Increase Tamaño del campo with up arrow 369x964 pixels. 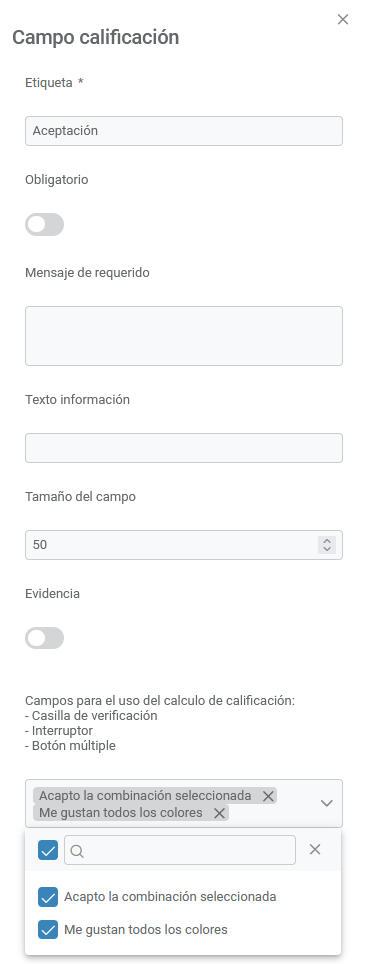click(x=327, y=541)
